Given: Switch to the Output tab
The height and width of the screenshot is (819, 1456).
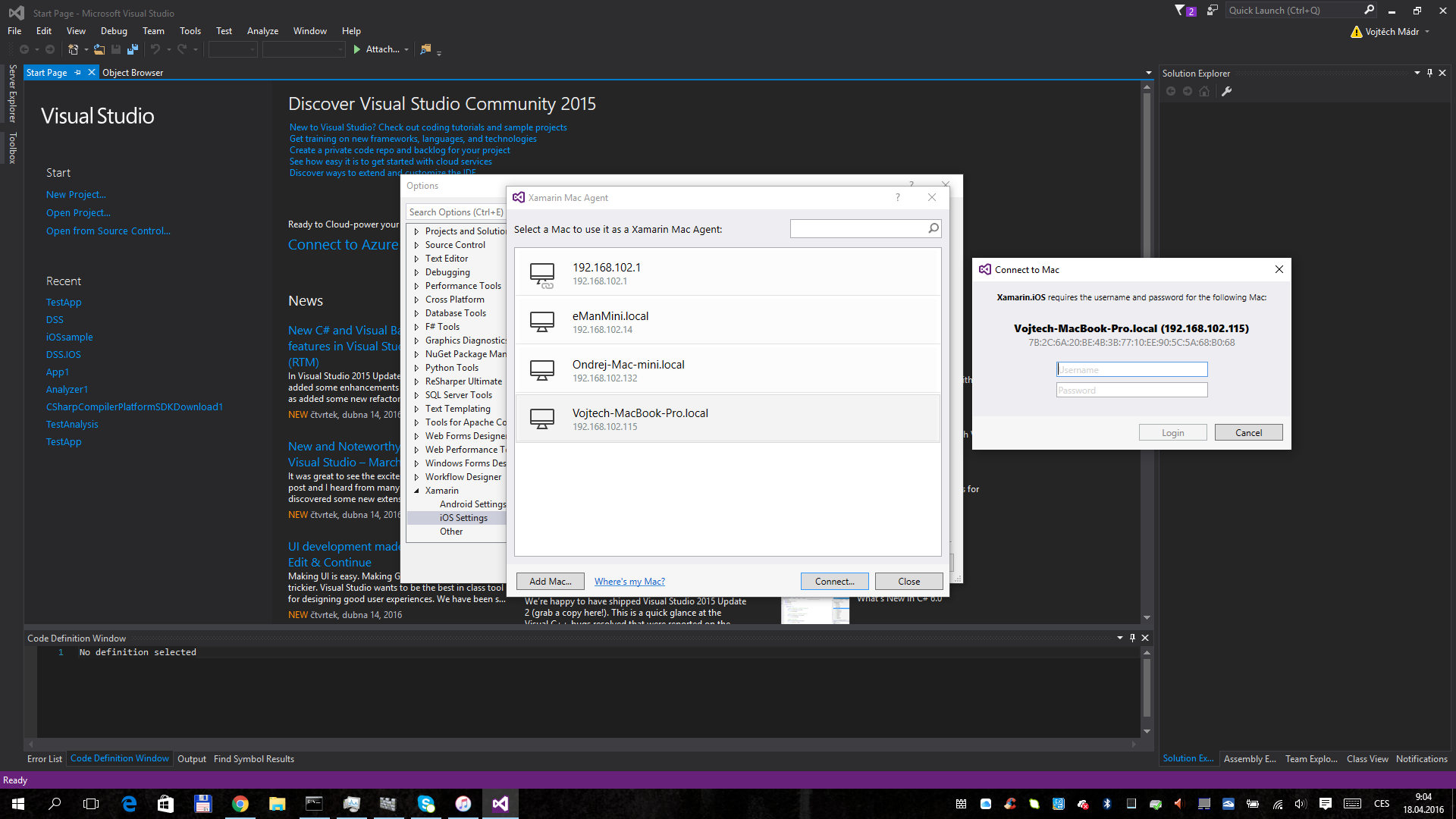Looking at the screenshot, I should [x=192, y=759].
